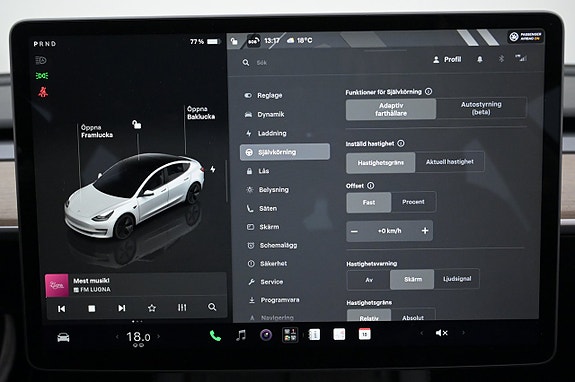Open the audio equalizer settings icon
This screenshot has height=382, width=575.
pos(182,307)
